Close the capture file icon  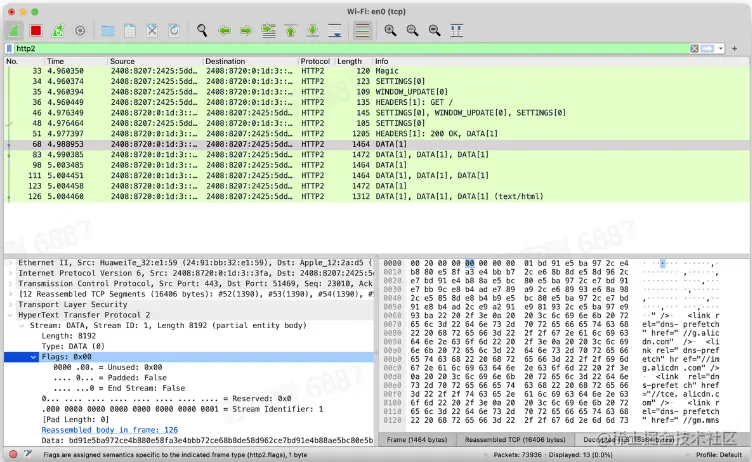(x=152, y=31)
